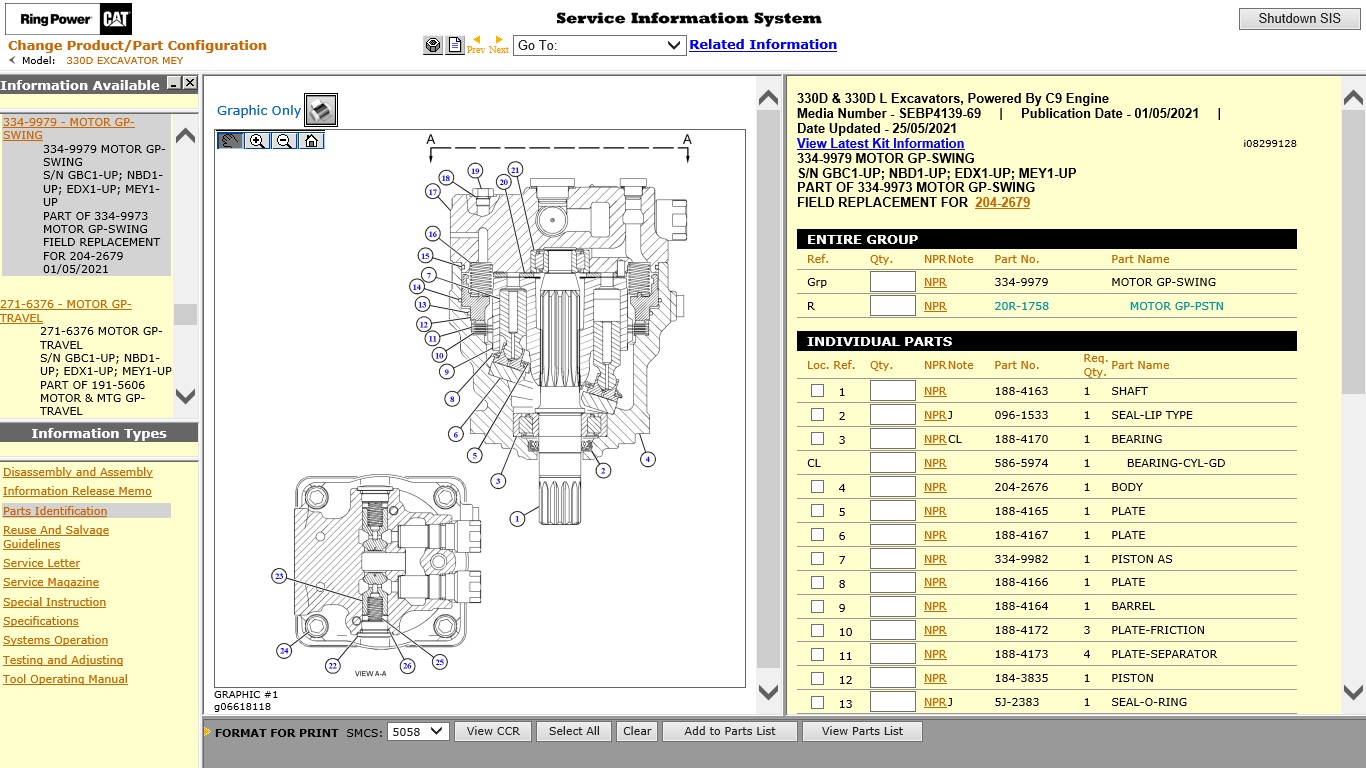Viewport: 1366px width, 768px height.
Task: Check the box for SHAFT part 188-4163
Action: 818,391
